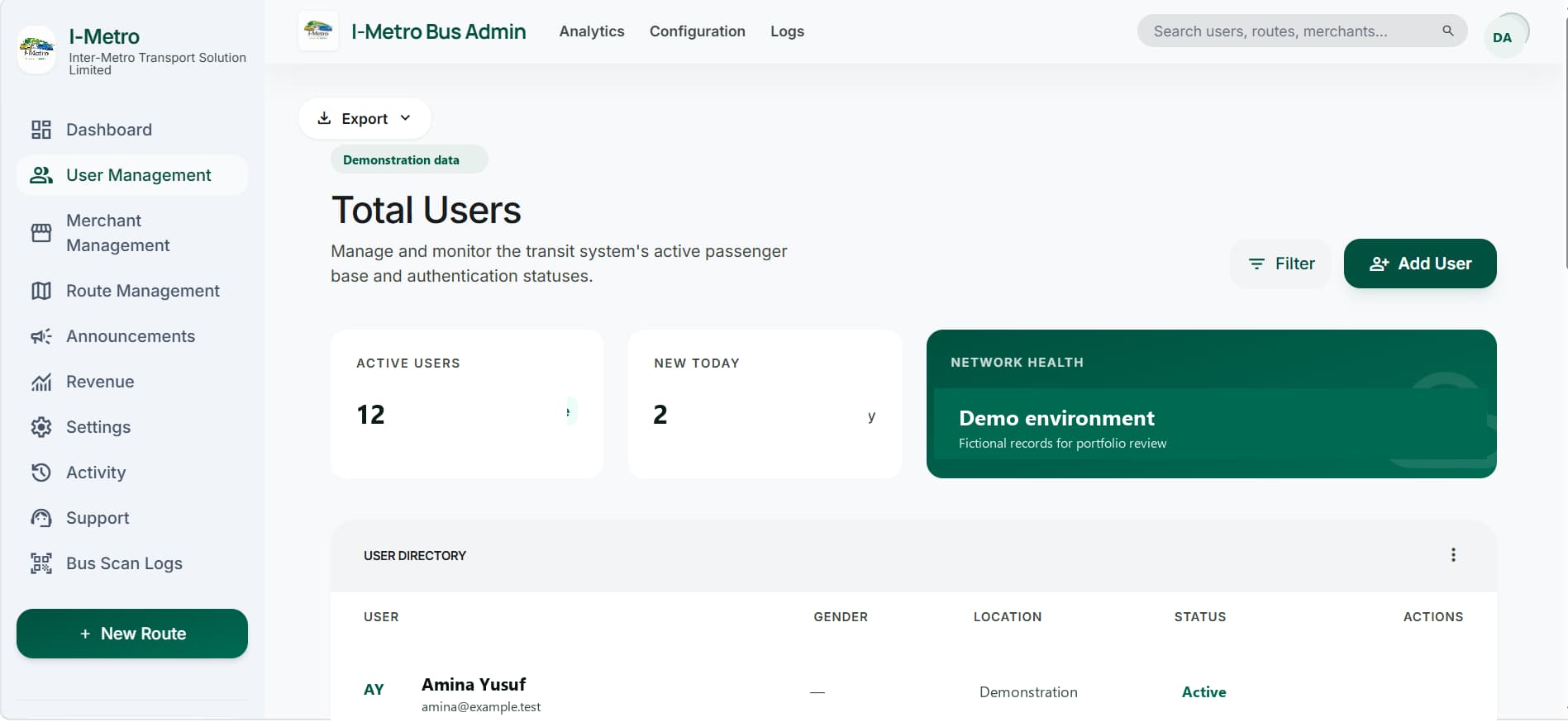
Task: Open the Logs tab
Action: (787, 31)
